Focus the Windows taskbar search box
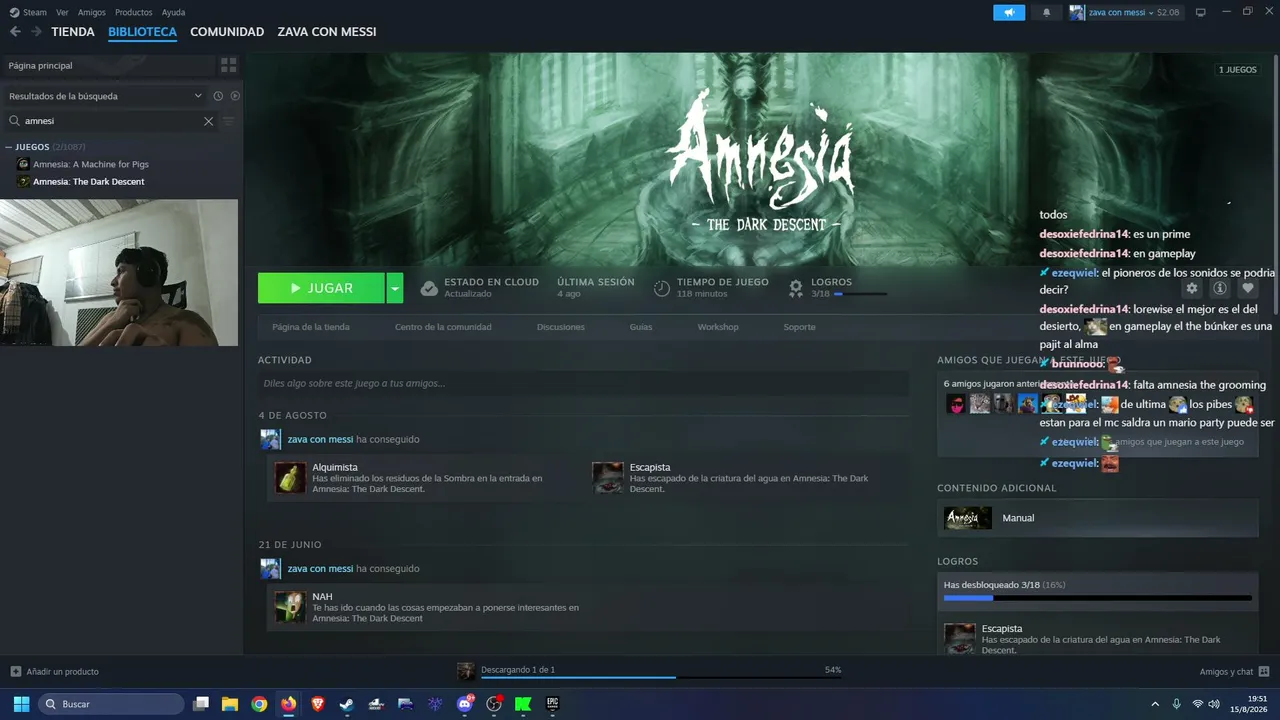This screenshot has height=720, width=1280. tap(111, 704)
